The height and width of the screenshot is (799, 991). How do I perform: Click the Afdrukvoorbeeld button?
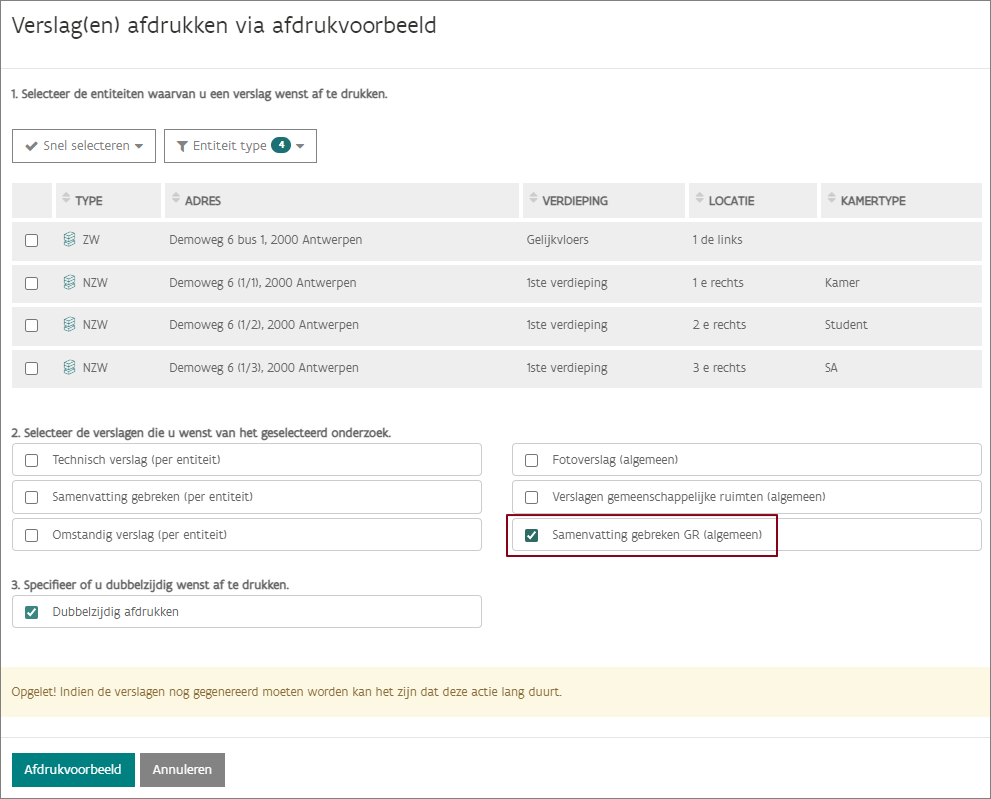pos(73,770)
